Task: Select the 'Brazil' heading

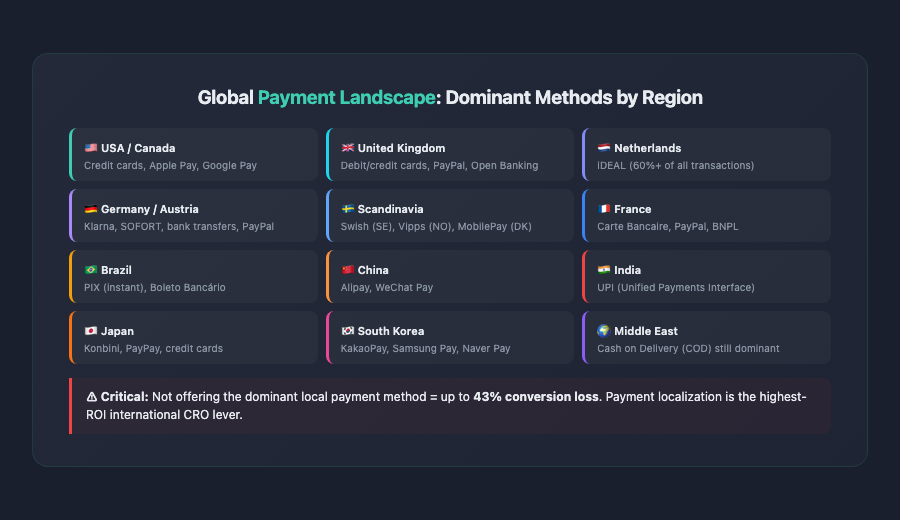Action: click(x=117, y=270)
